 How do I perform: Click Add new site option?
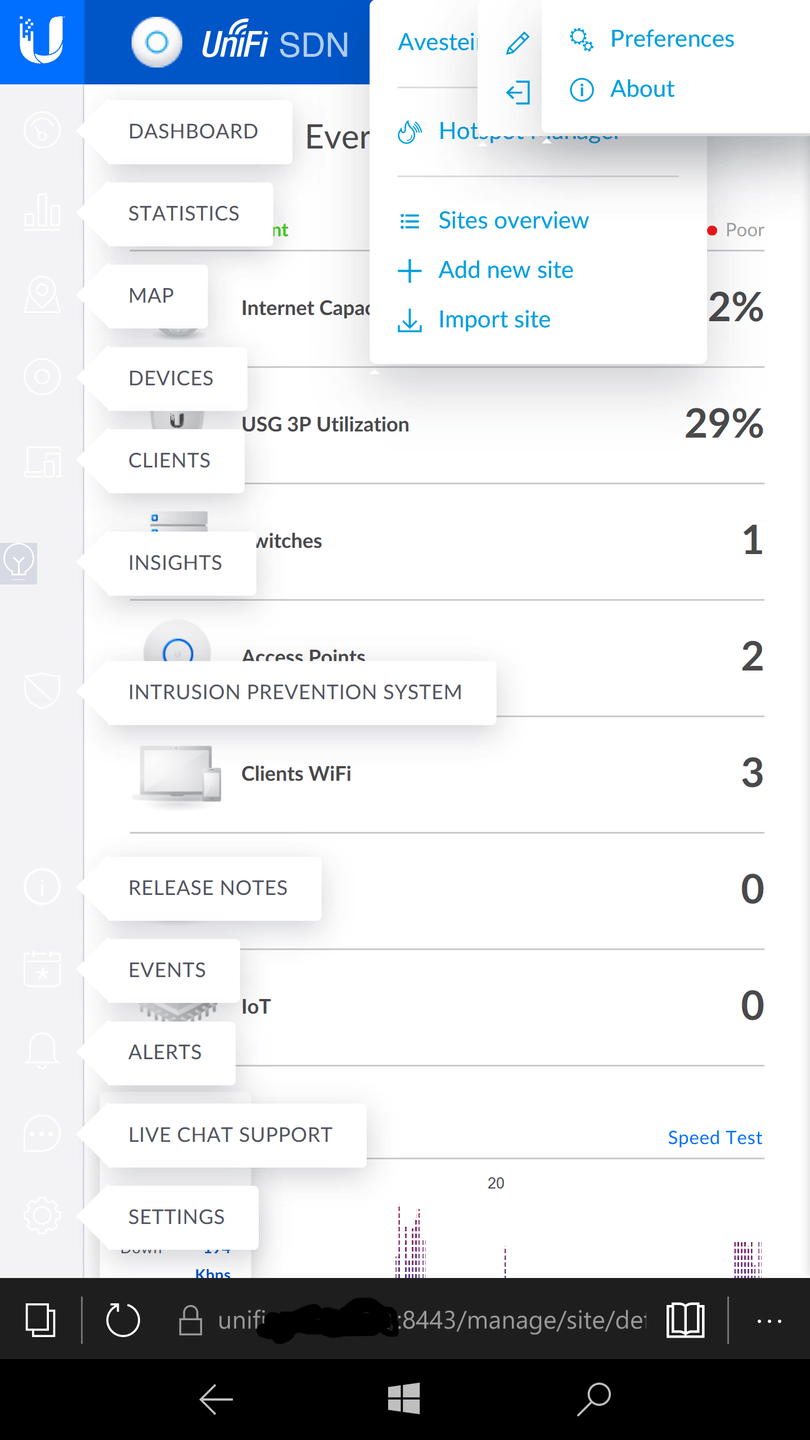point(505,270)
